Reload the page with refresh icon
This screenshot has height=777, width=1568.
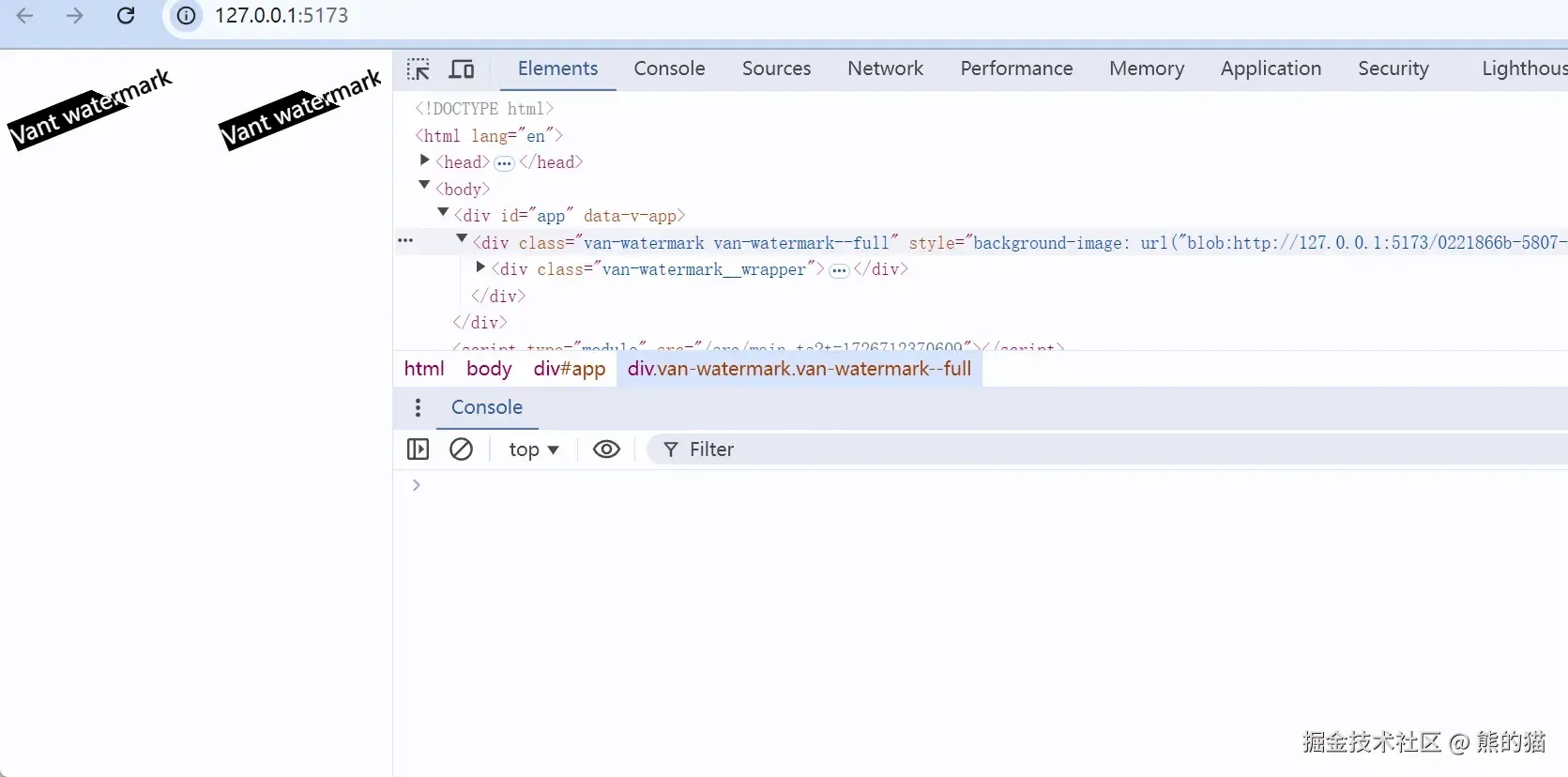(x=126, y=16)
